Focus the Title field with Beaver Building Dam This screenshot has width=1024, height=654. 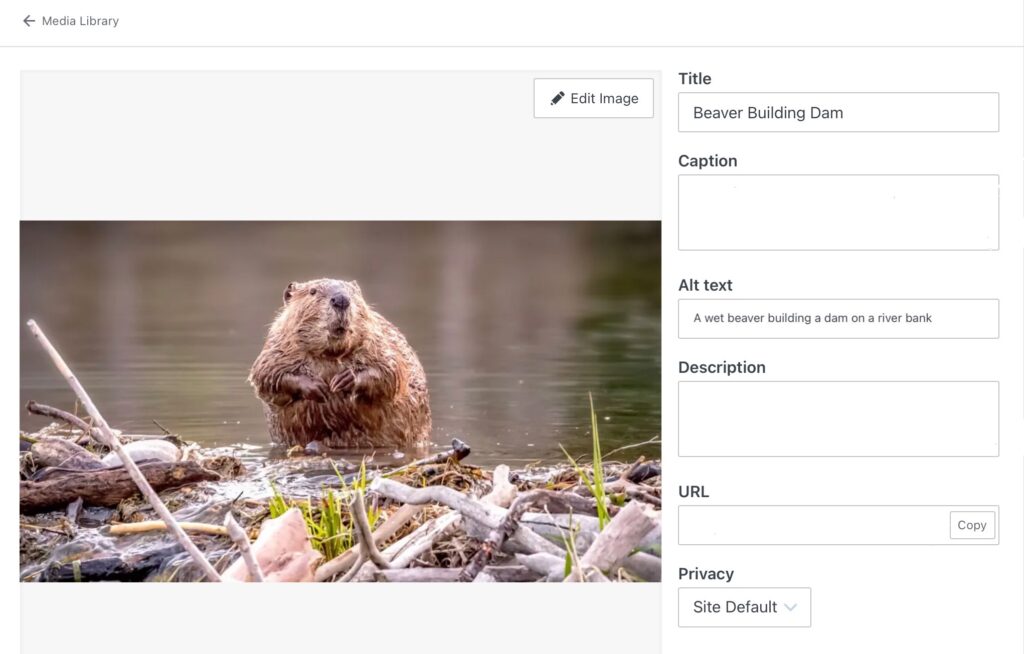click(838, 112)
